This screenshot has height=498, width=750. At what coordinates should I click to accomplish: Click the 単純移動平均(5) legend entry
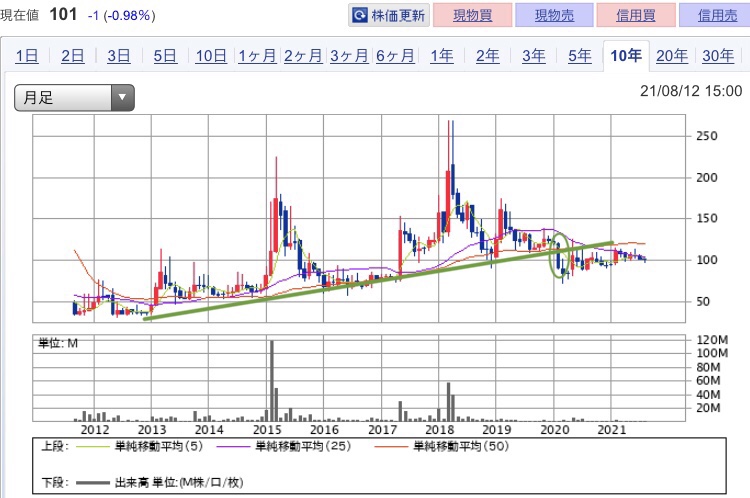point(140,446)
